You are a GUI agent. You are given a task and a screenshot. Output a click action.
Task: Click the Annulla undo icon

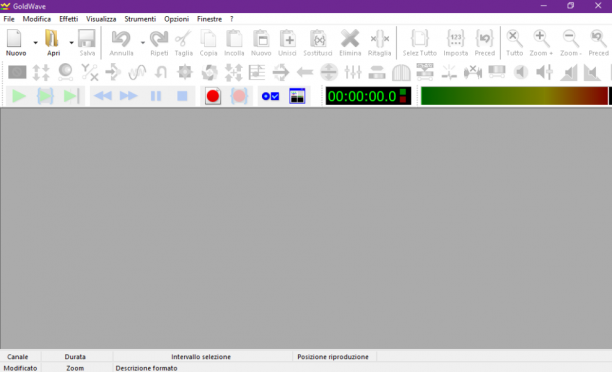pyautogui.click(x=121, y=43)
